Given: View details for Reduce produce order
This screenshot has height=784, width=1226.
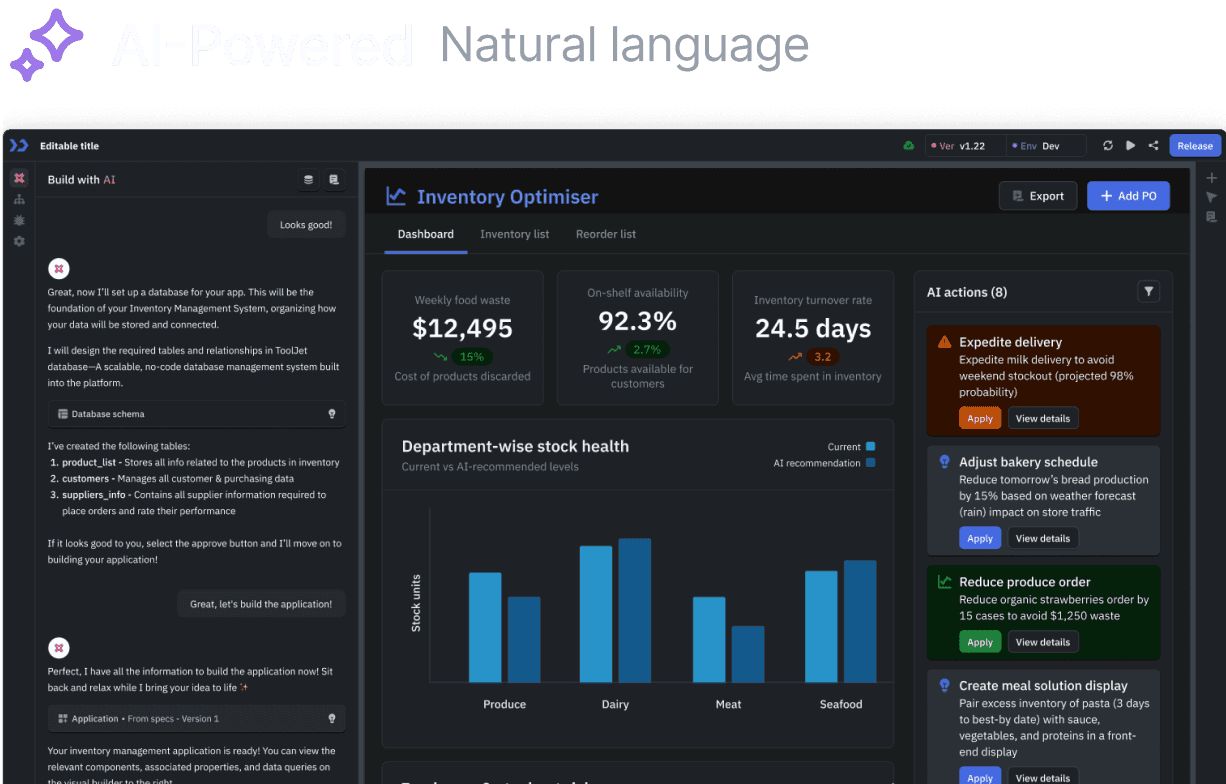Looking at the screenshot, I should coord(1042,643).
